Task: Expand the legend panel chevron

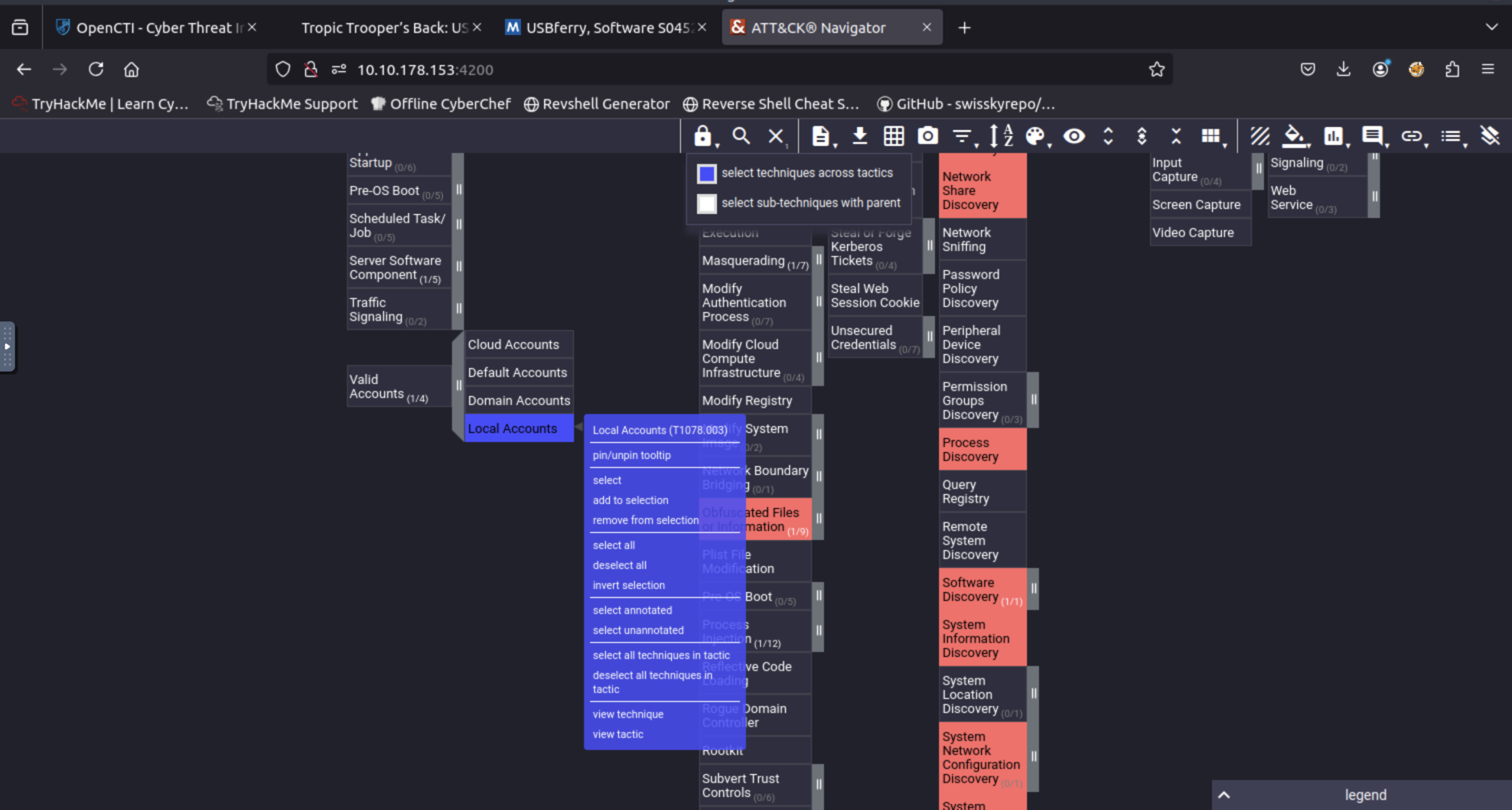Action: pyautogui.click(x=1224, y=795)
